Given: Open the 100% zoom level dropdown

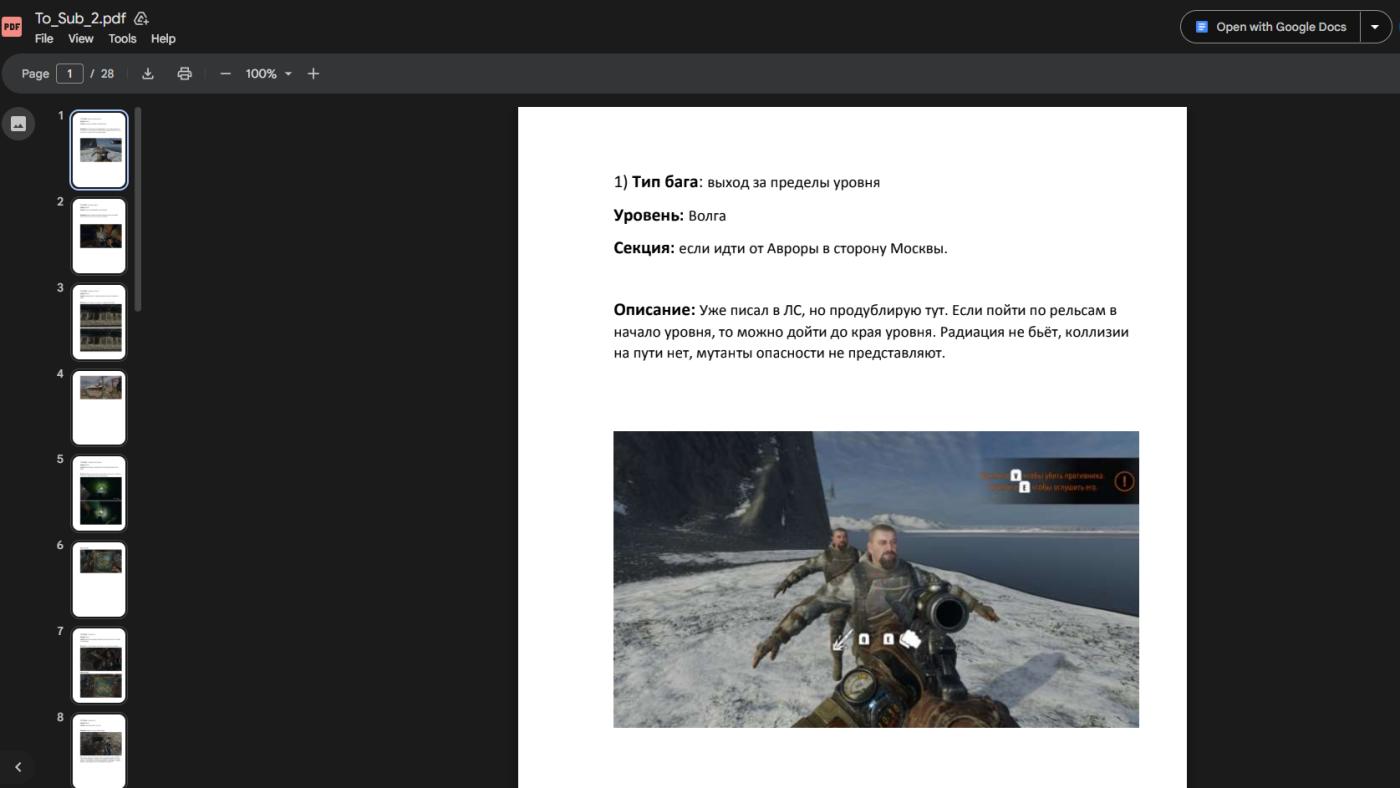Looking at the screenshot, I should tap(269, 74).
